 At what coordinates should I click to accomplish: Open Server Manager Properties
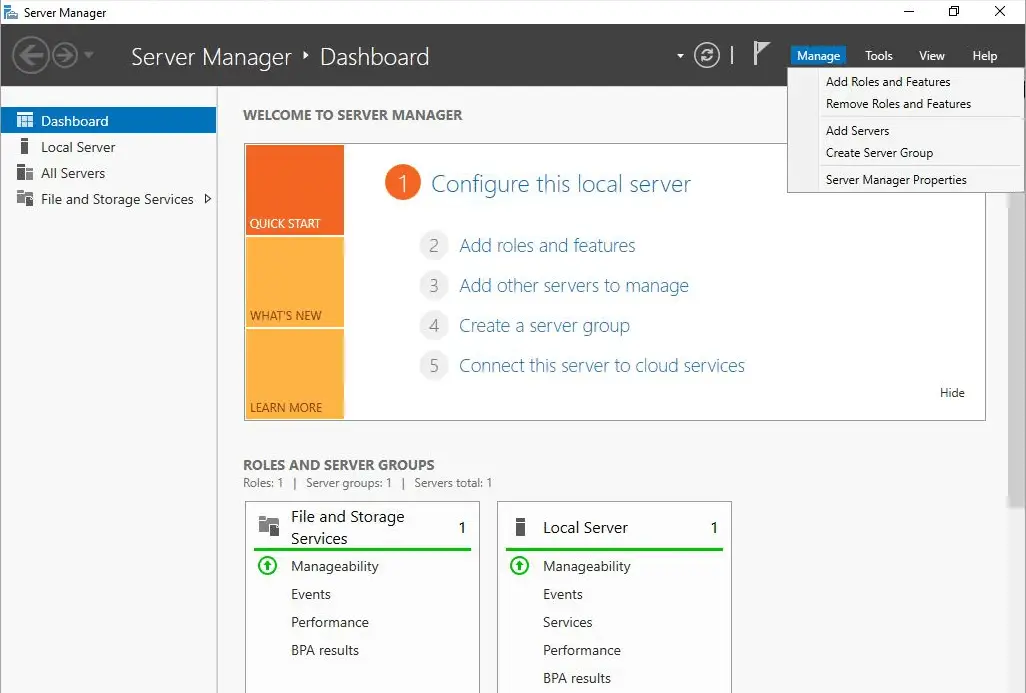pos(896,180)
